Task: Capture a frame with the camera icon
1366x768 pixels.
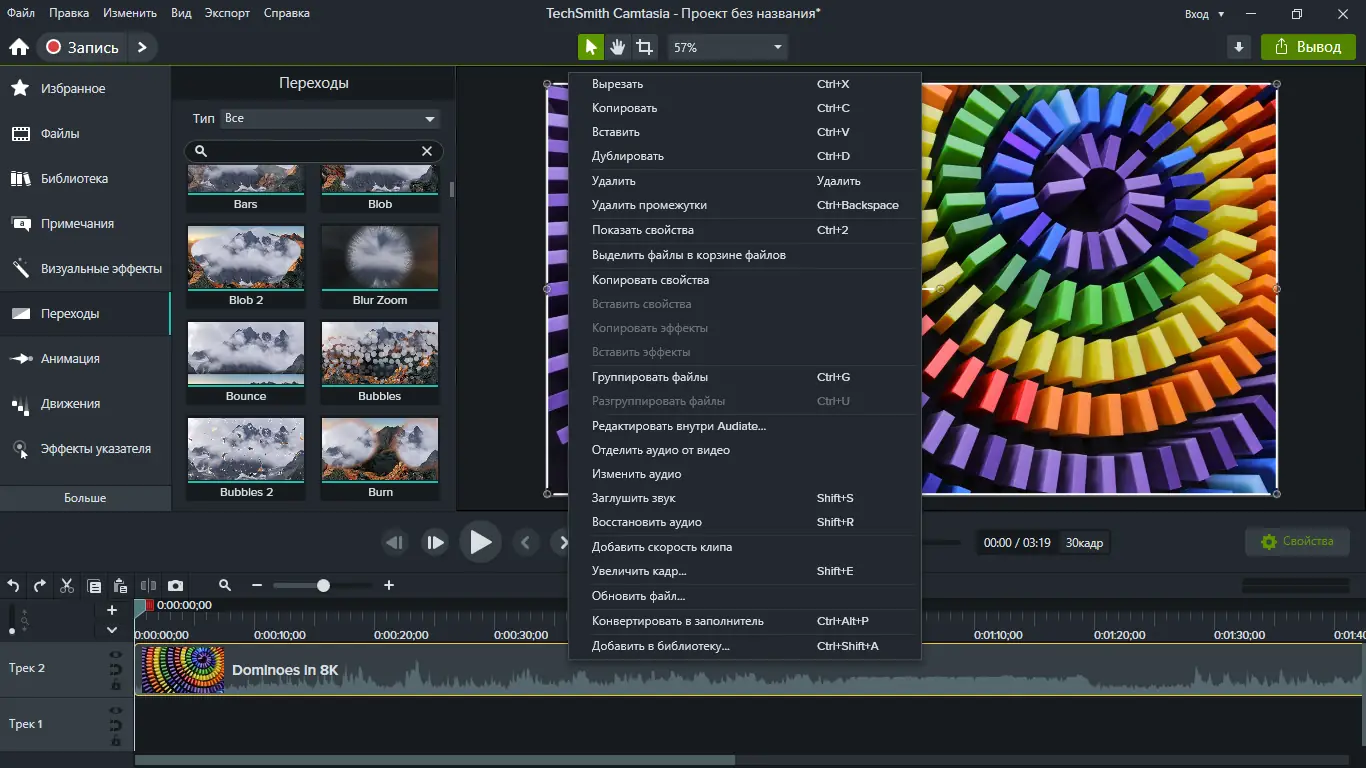Action: coord(178,586)
